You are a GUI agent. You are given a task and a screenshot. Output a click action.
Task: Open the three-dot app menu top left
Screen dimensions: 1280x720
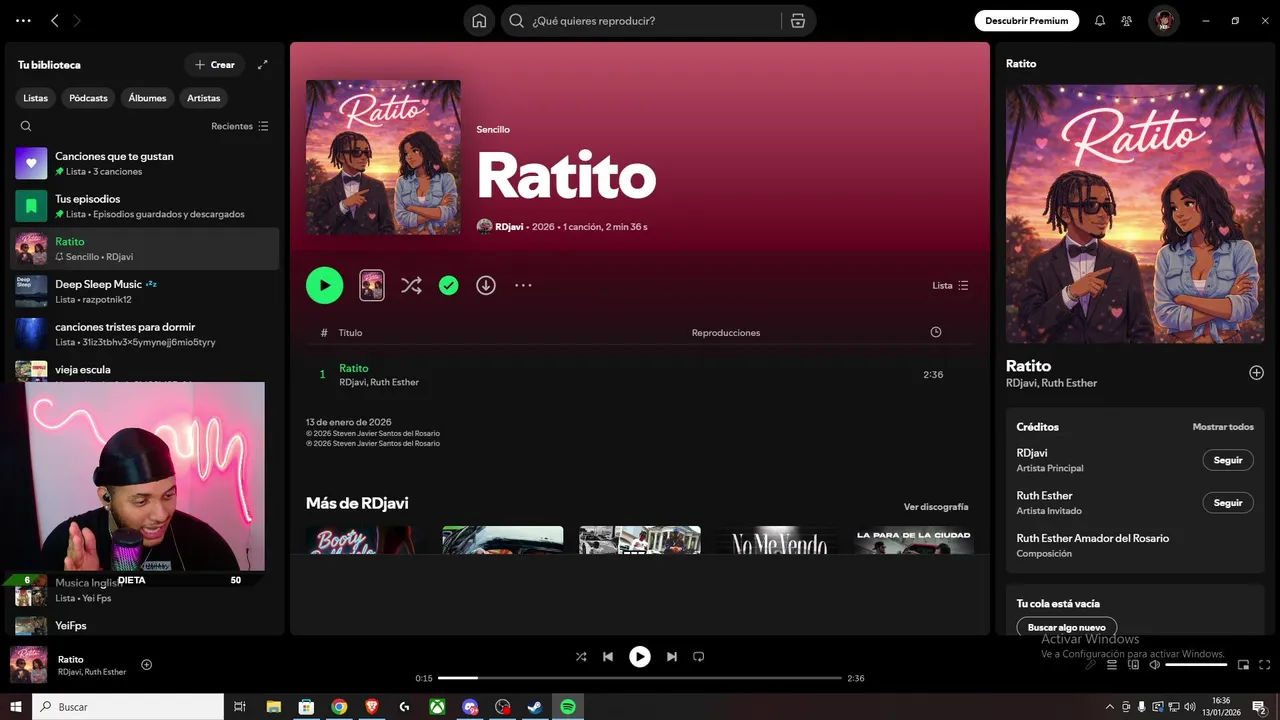[x=23, y=20]
